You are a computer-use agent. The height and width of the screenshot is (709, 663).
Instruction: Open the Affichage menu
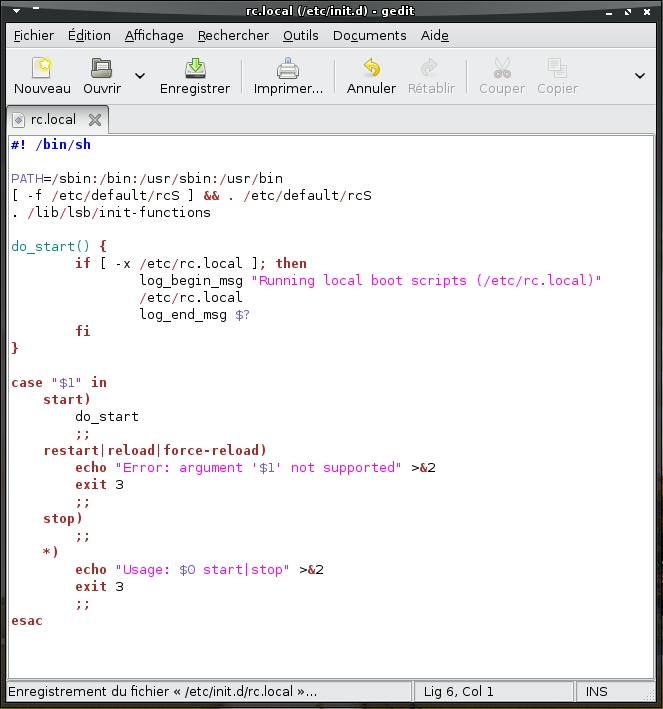coord(154,35)
